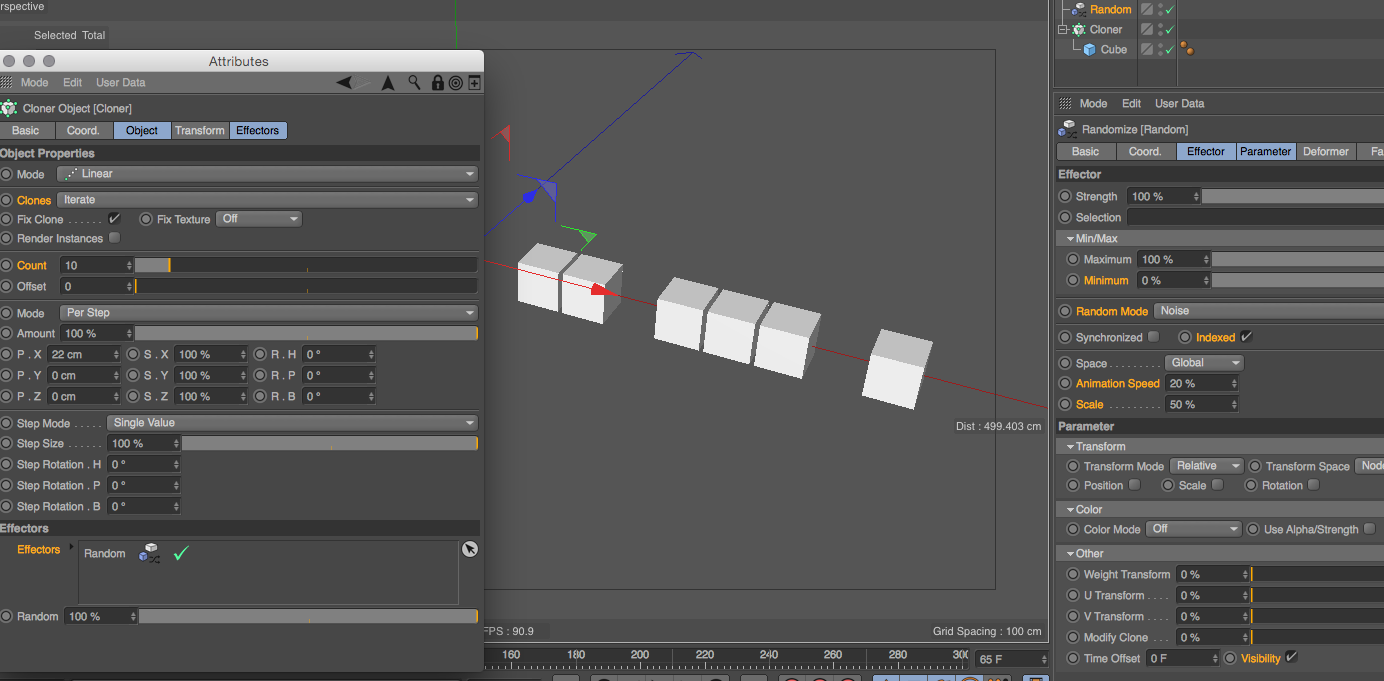Toggle the green enable check on the Cube row

click(x=1169, y=50)
